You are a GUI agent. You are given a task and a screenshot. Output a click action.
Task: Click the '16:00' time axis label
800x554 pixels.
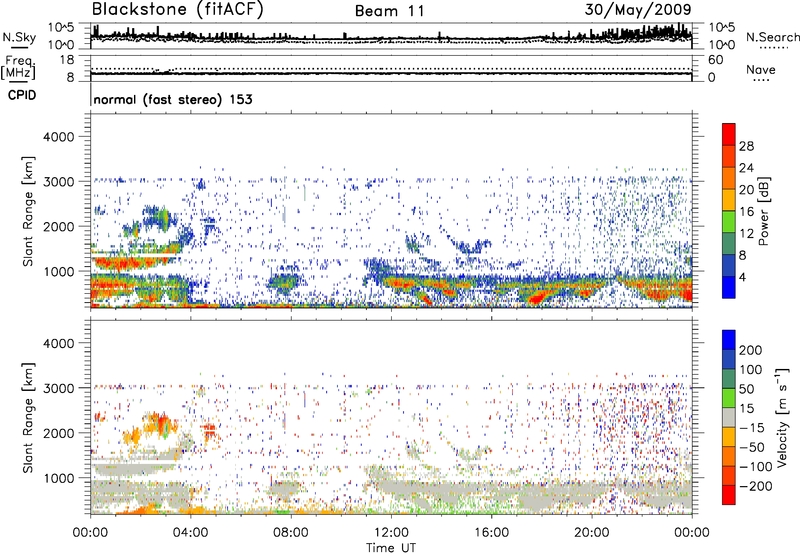(x=491, y=533)
